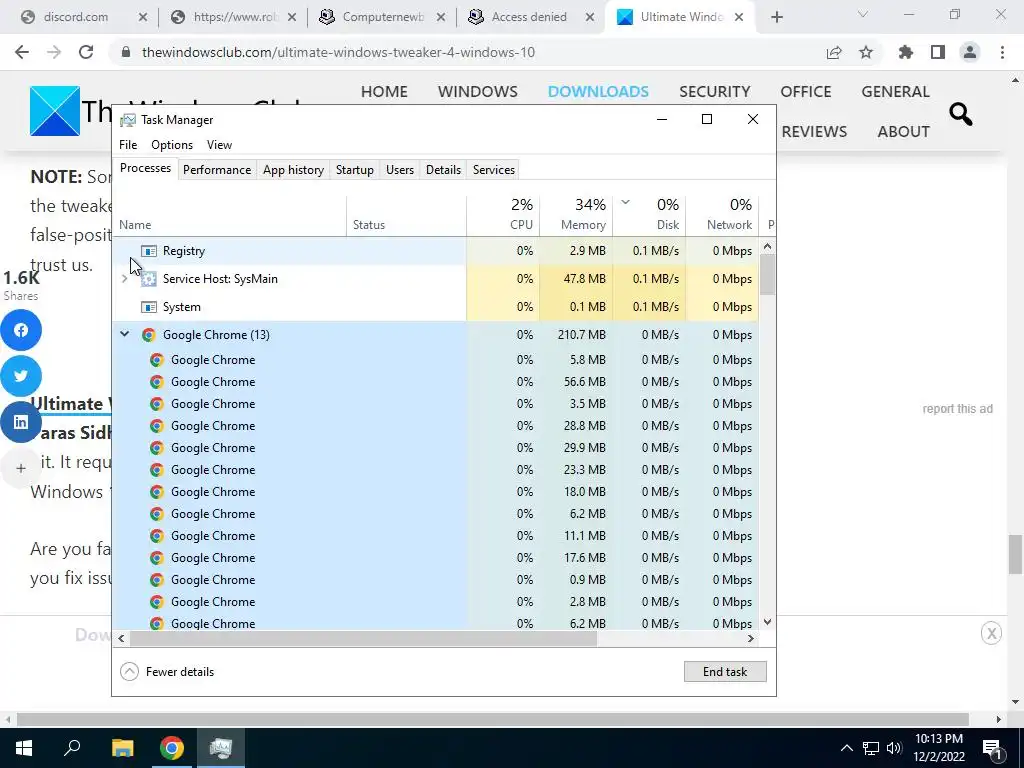
Task: Open the View menu
Action: [x=219, y=145]
